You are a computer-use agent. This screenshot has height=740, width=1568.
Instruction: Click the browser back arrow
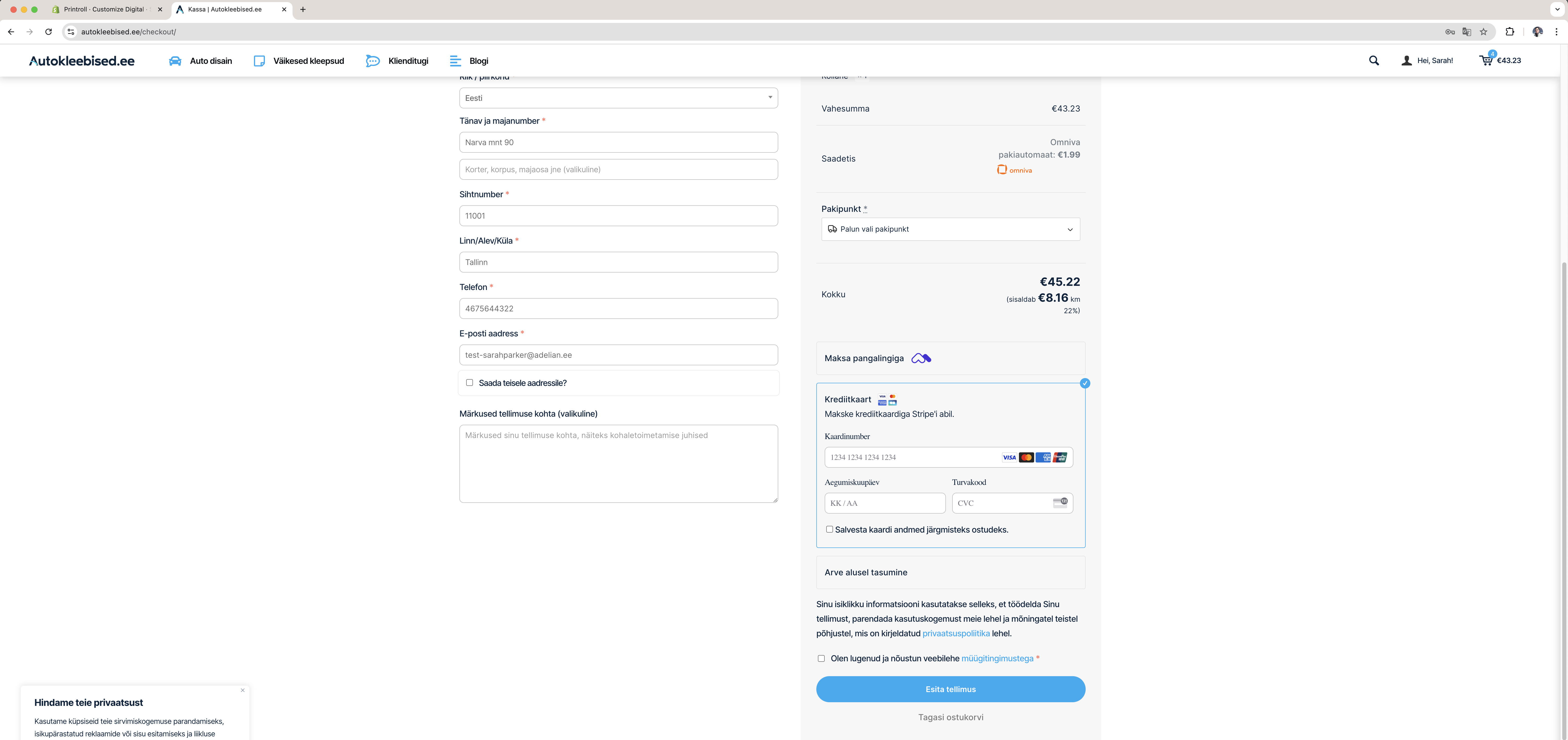click(x=11, y=32)
